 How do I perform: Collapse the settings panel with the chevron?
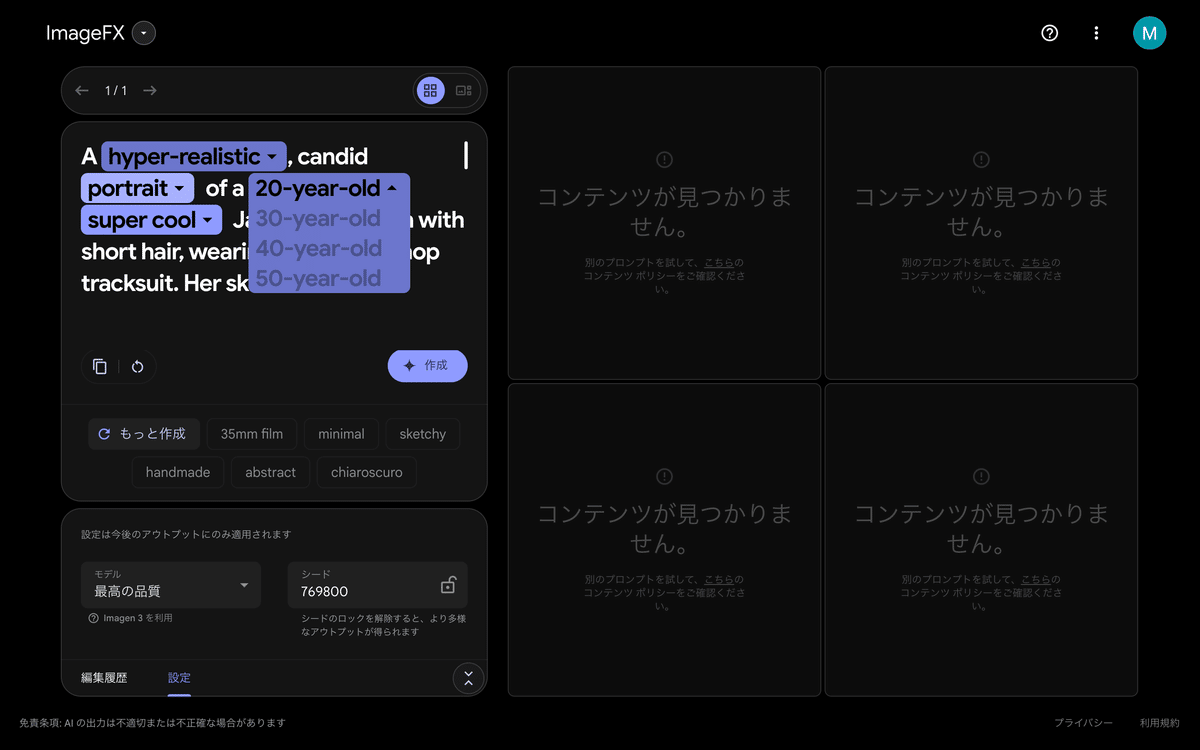click(468, 678)
